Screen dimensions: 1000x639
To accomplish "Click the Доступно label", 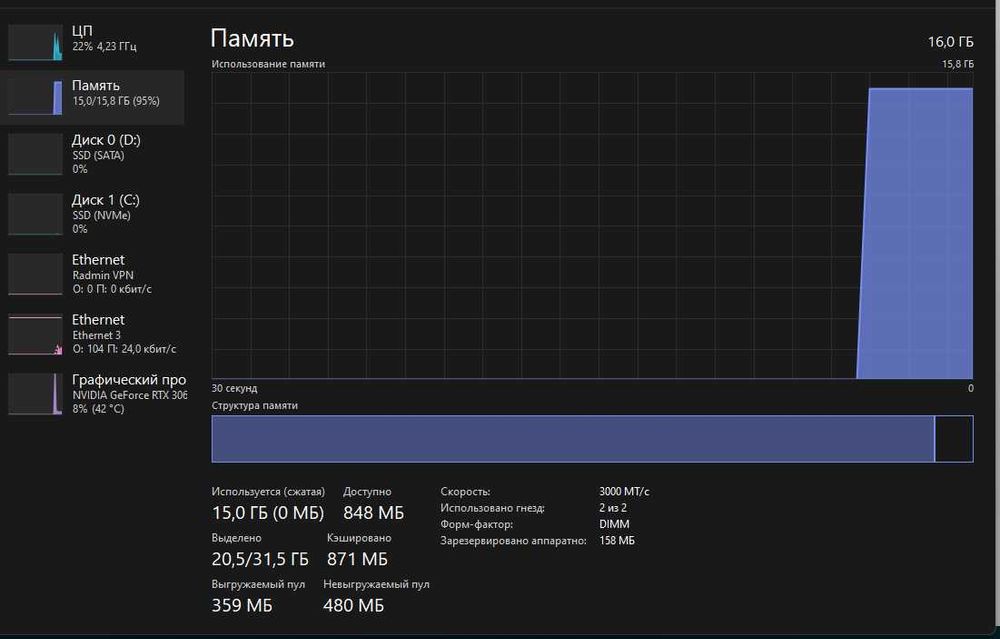I will point(367,492).
